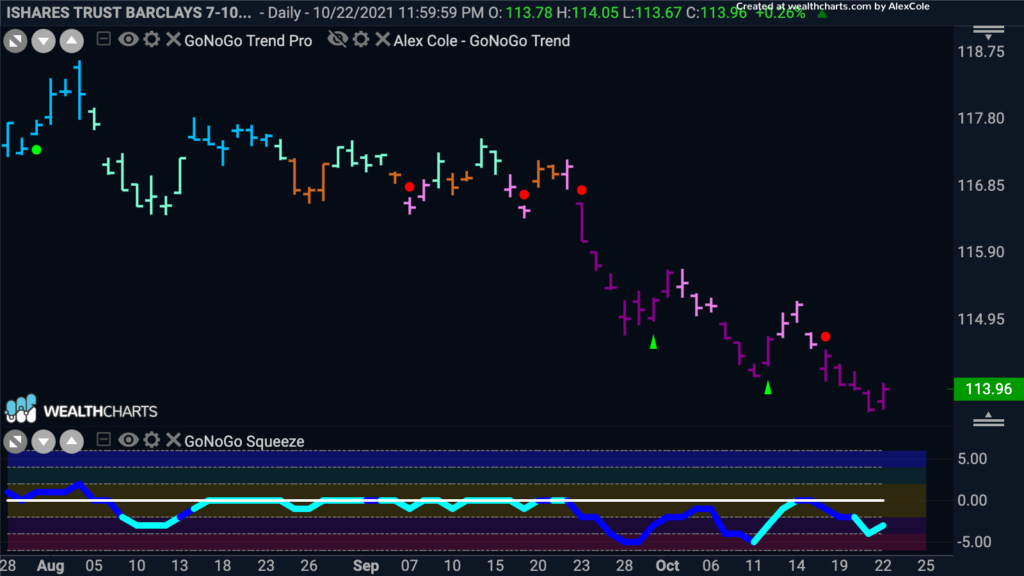The height and width of the screenshot is (576, 1024).
Task: Click the 118.75 price axis label
Action: pos(981,52)
